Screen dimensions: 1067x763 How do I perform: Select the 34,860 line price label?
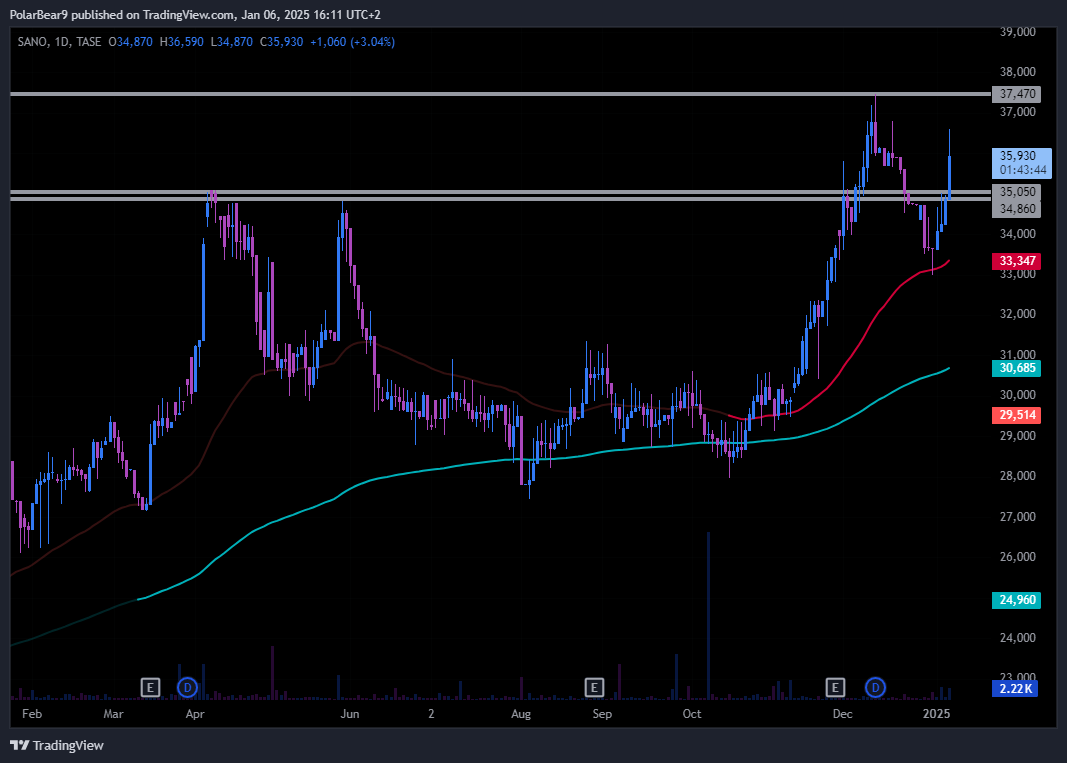click(x=1017, y=209)
